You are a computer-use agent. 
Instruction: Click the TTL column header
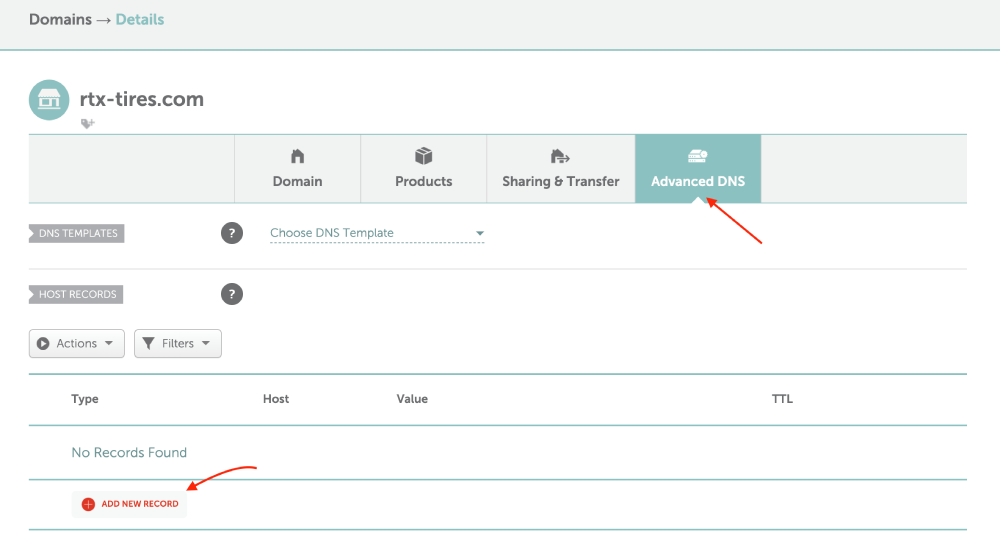click(x=783, y=399)
